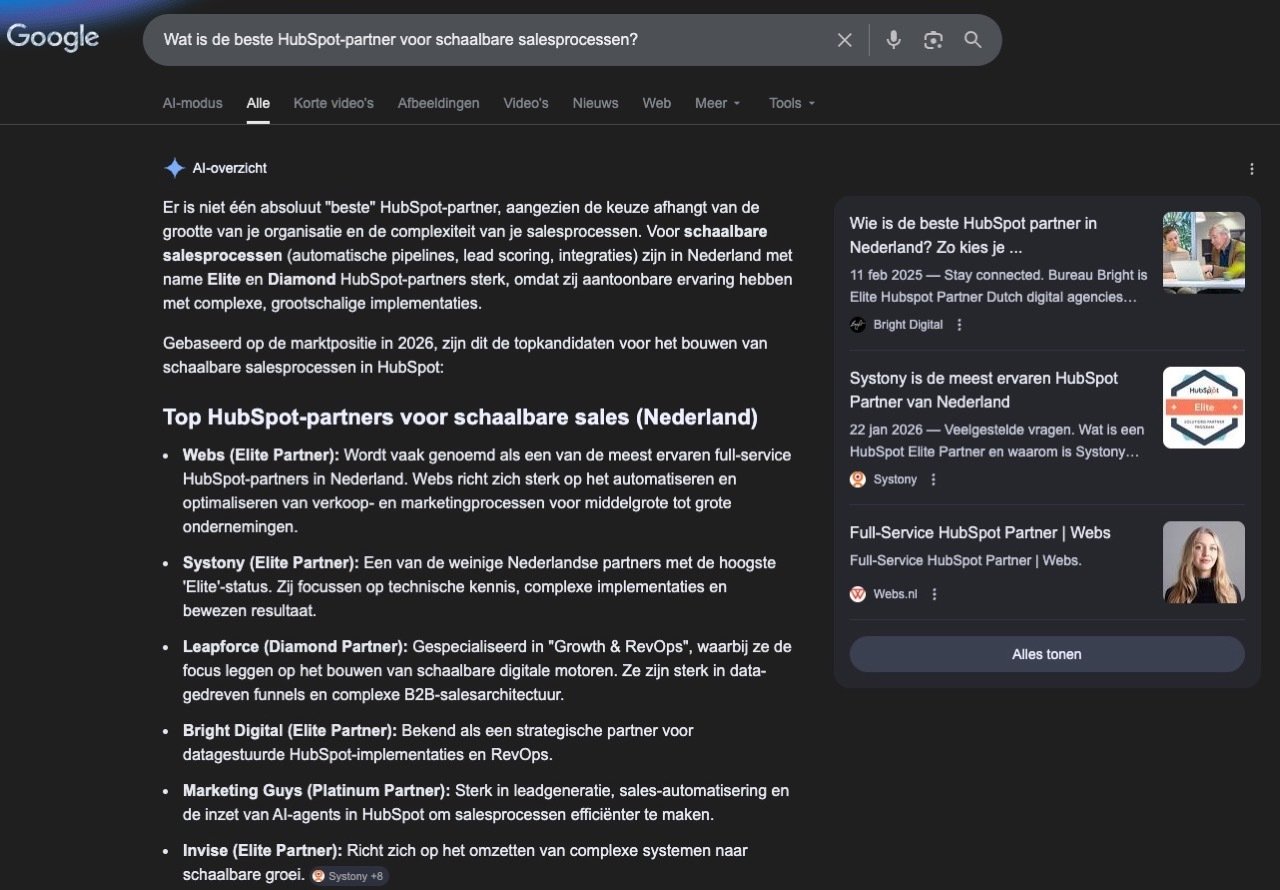Expand the 'Systony +8' source chip
Image resolution: width=1280 pixels, height=890 pixels.
pyautogui.click(x=348, y=874)
